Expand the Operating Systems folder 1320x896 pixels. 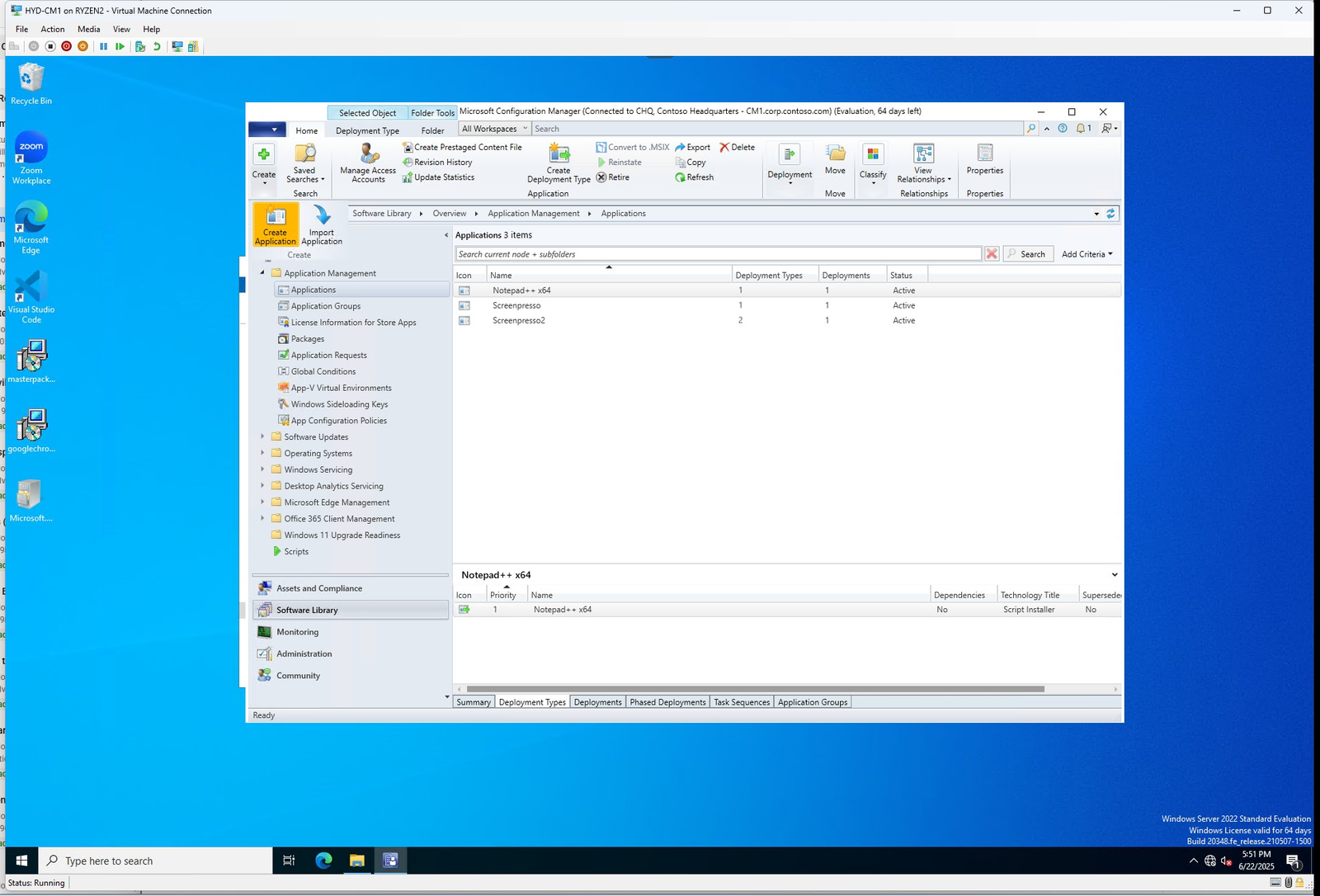[x=264, y=453]
